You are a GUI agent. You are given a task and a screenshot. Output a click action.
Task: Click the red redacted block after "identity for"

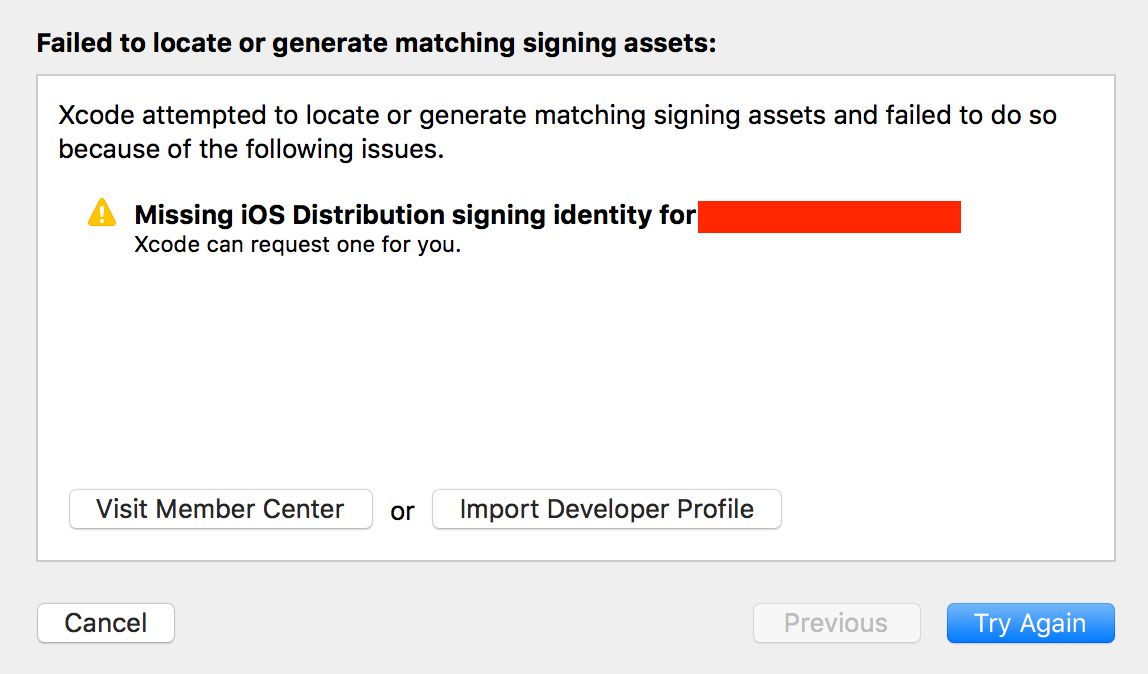point(829,216)
